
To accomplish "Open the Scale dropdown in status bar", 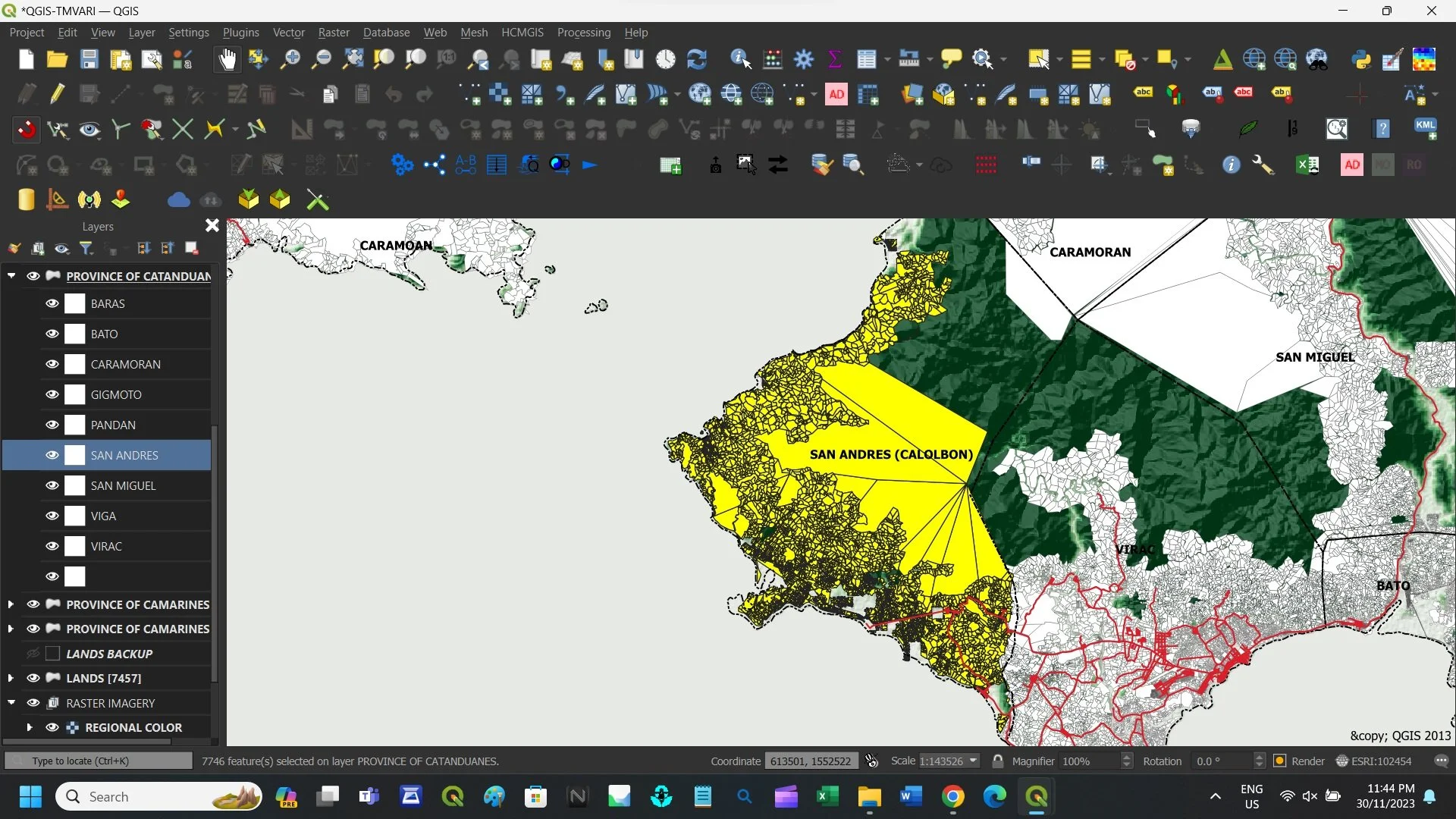I will tap(974, 761).
